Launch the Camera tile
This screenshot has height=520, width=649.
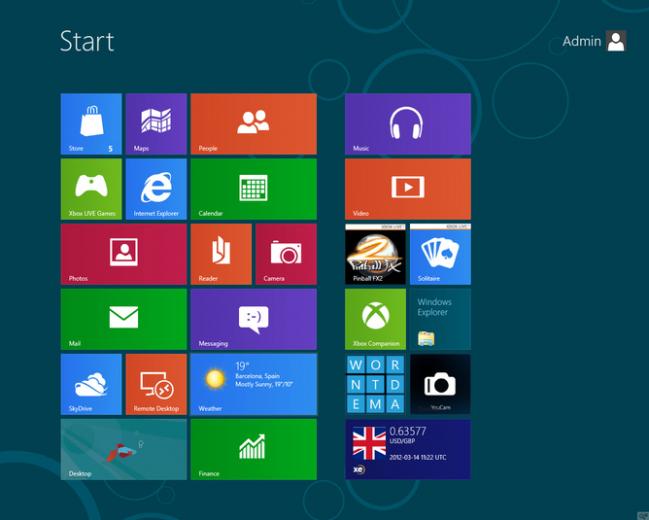[x=286, y=254]
